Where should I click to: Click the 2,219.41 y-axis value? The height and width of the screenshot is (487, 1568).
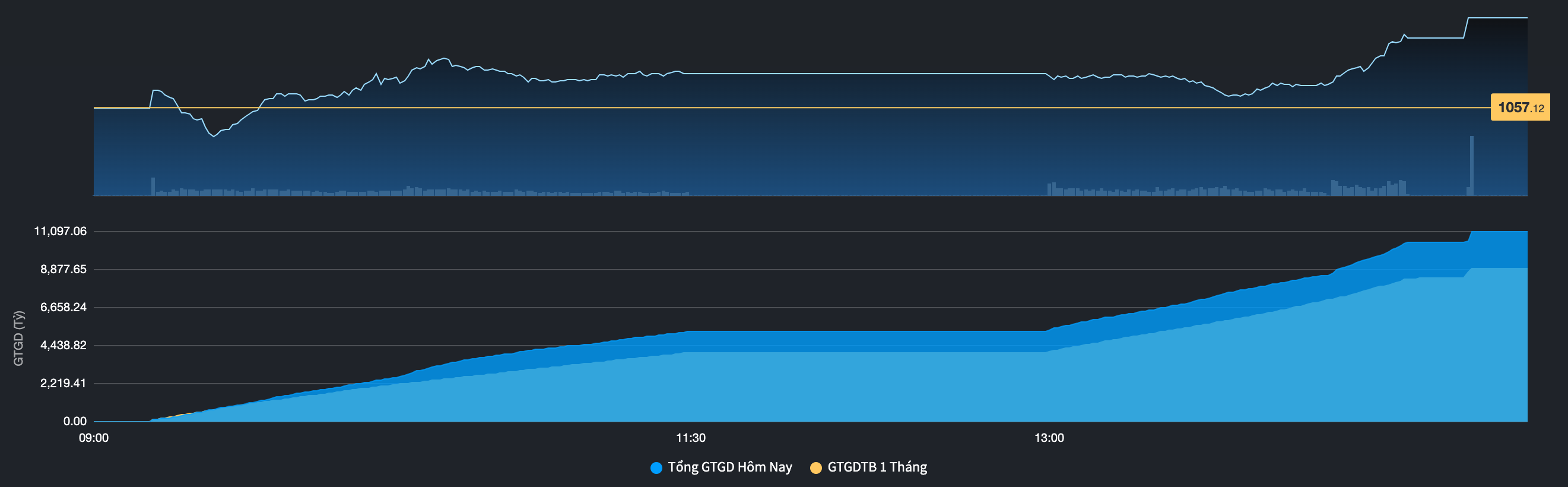[x=64, y=384]
